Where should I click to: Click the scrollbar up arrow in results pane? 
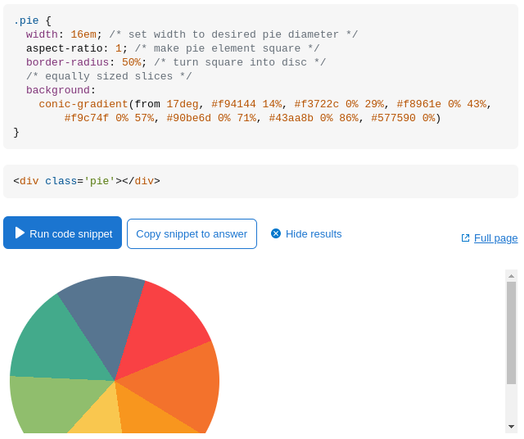pos(511,276)
